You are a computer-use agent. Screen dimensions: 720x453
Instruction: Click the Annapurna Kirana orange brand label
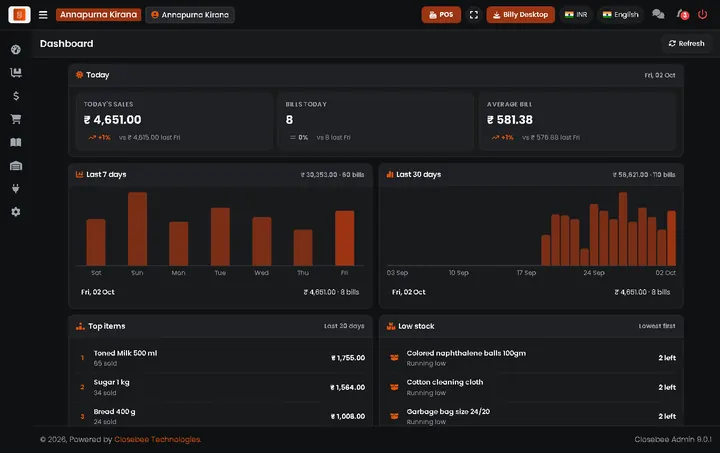(x=98, y=15)
